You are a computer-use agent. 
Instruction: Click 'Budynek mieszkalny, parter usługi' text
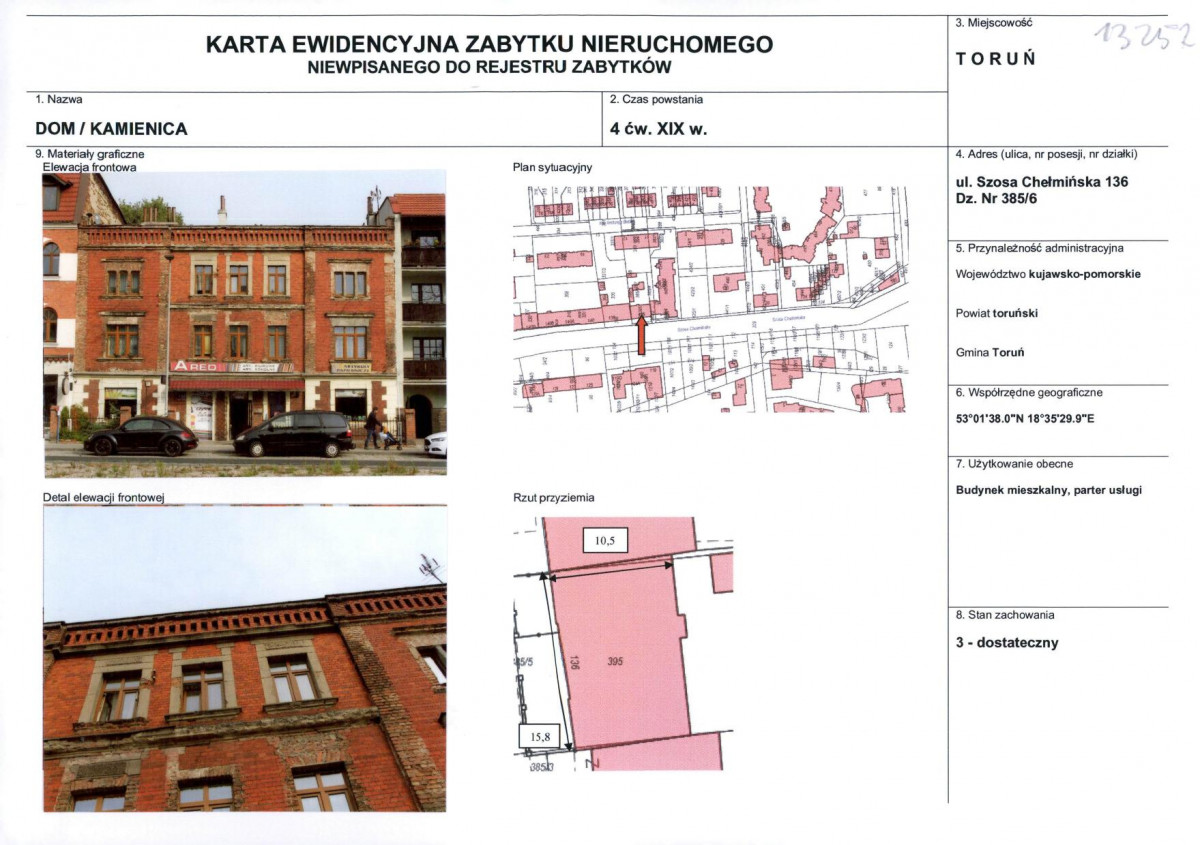click(x=1049, y=490)
